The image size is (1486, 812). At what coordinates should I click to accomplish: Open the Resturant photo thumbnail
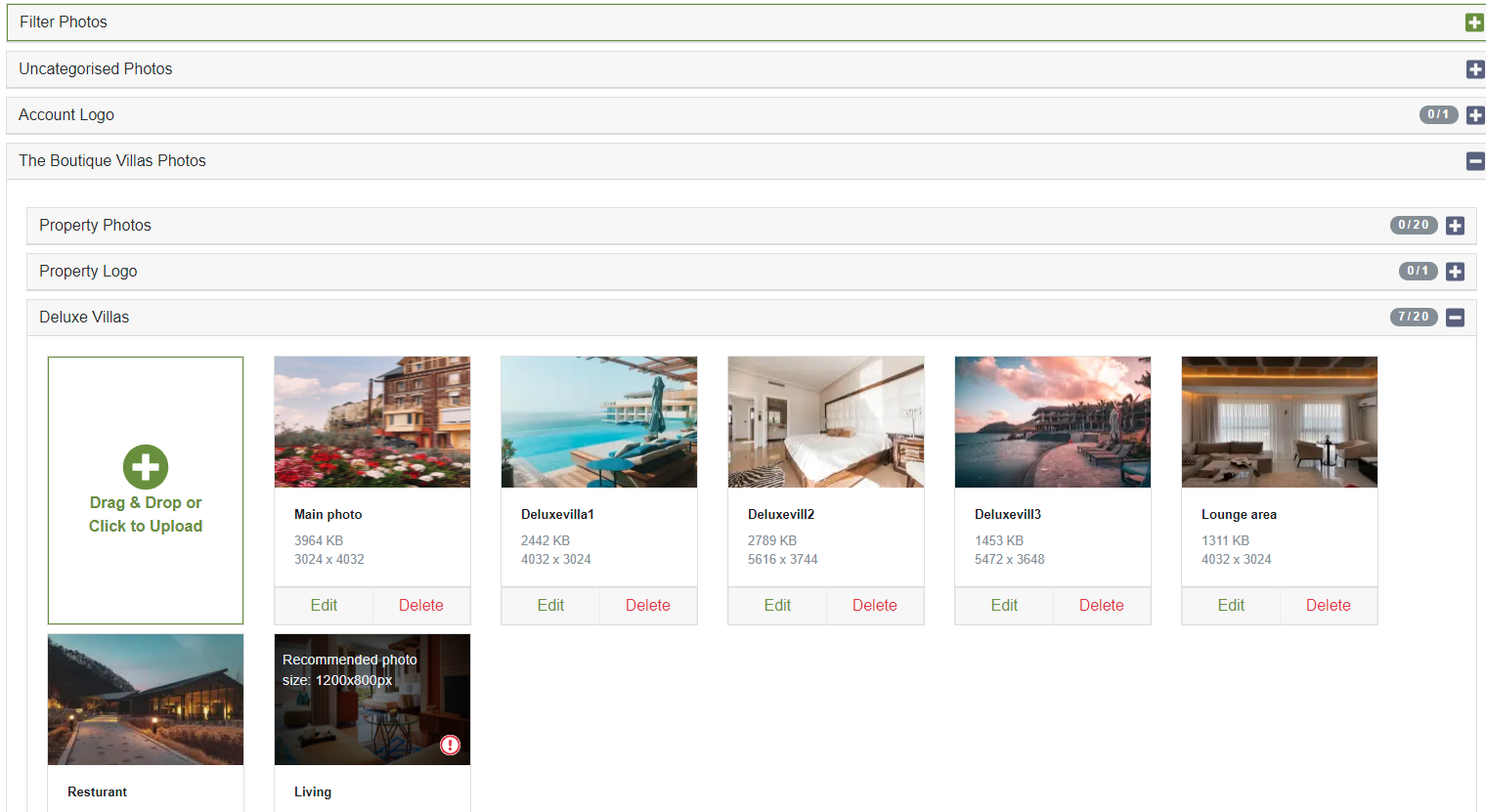click(145, 699)
